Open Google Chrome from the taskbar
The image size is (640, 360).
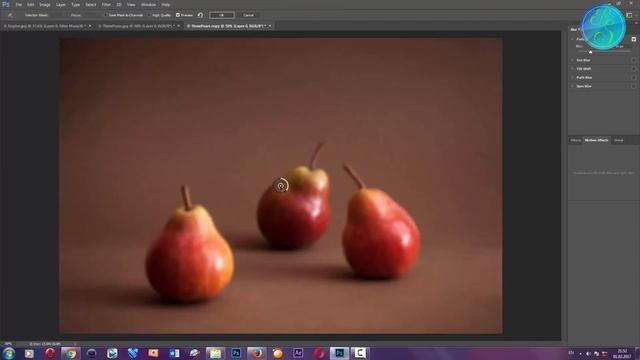click(x=71, y=353)
